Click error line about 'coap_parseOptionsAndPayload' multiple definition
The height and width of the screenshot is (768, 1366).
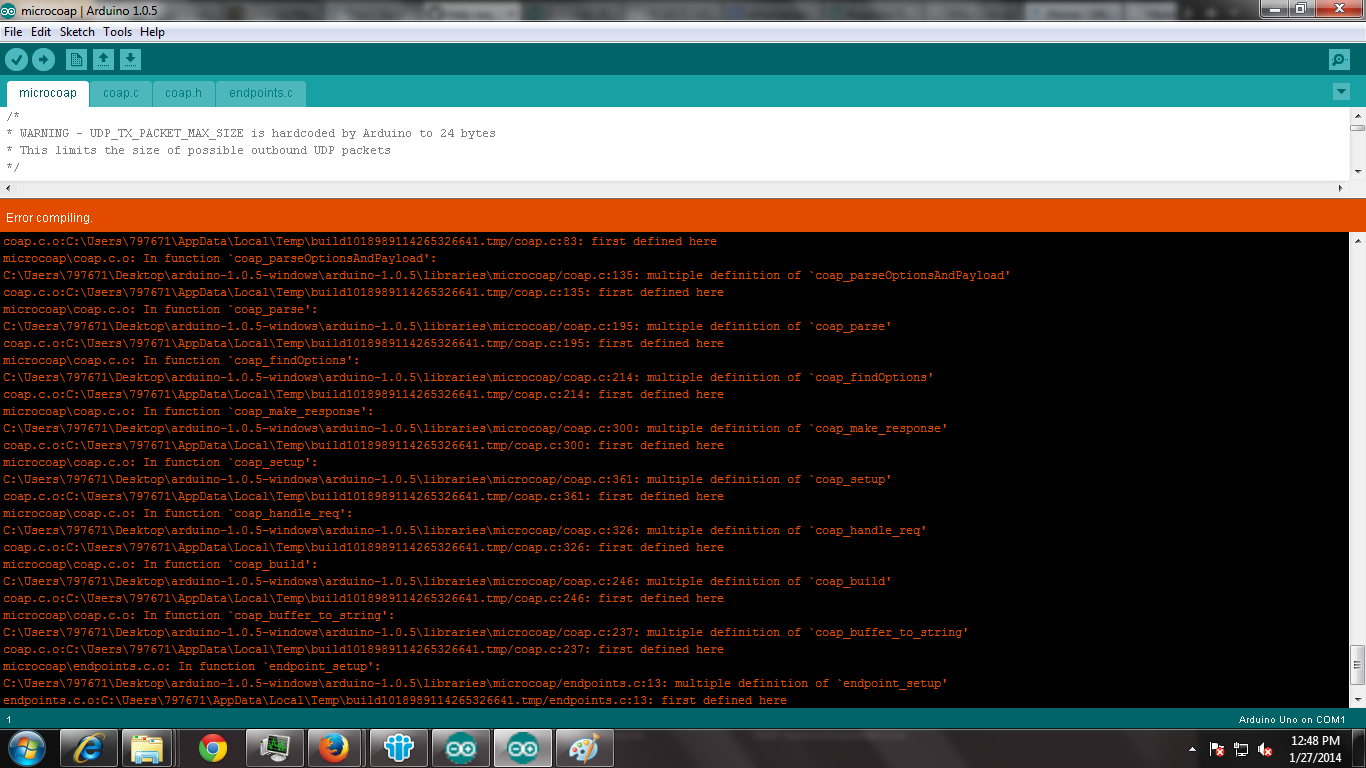click(x=507, y=275)
